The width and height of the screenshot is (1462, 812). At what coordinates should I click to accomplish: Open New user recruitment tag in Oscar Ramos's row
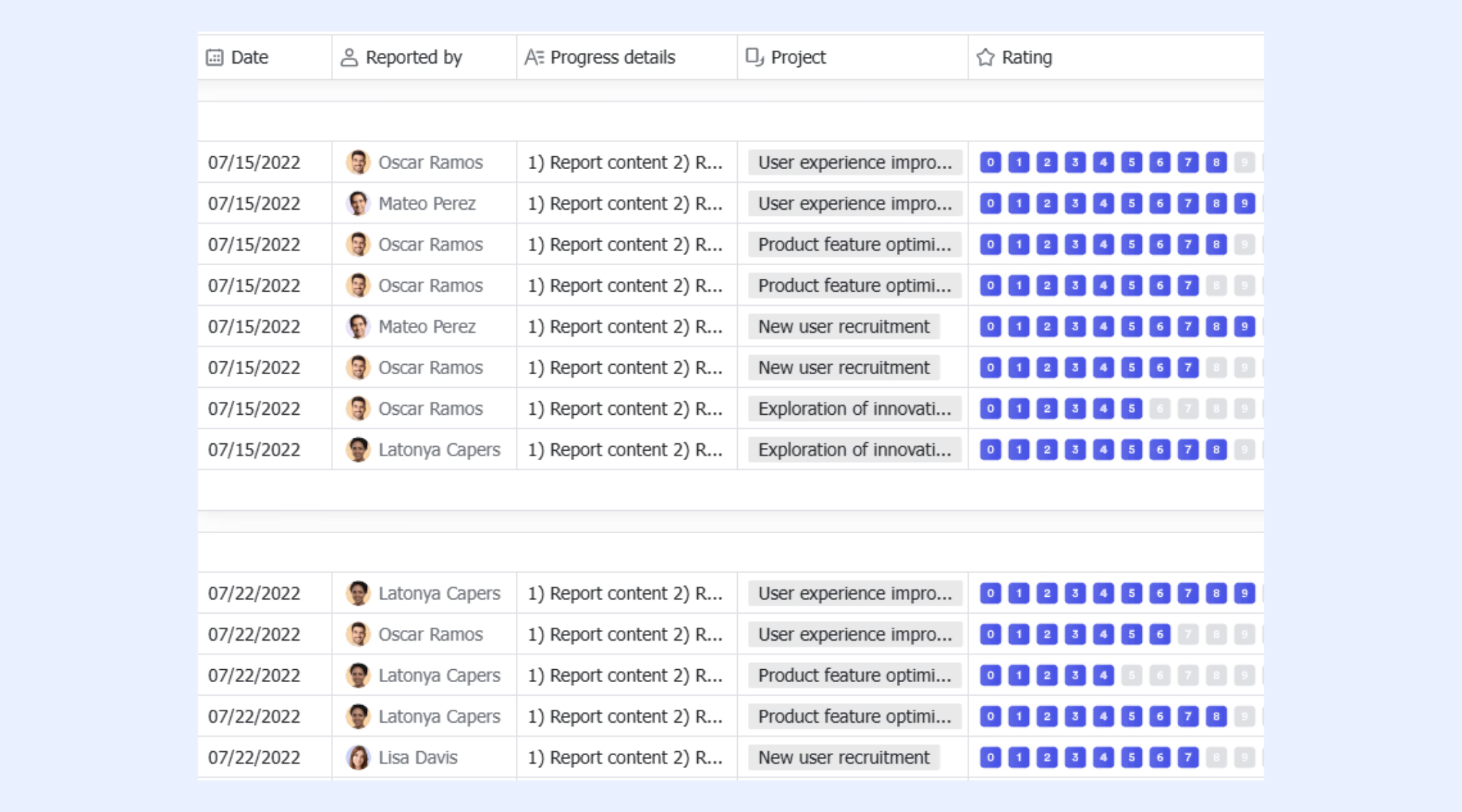pos(844,367)
